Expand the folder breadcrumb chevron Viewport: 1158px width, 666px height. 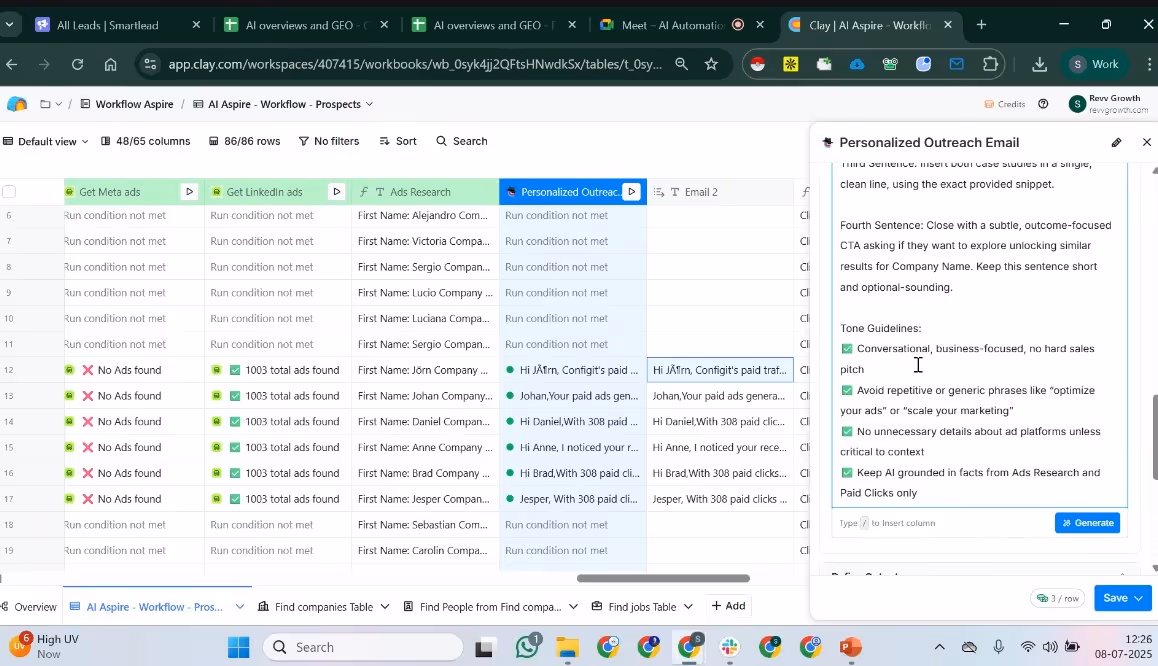tap(58, 104)
